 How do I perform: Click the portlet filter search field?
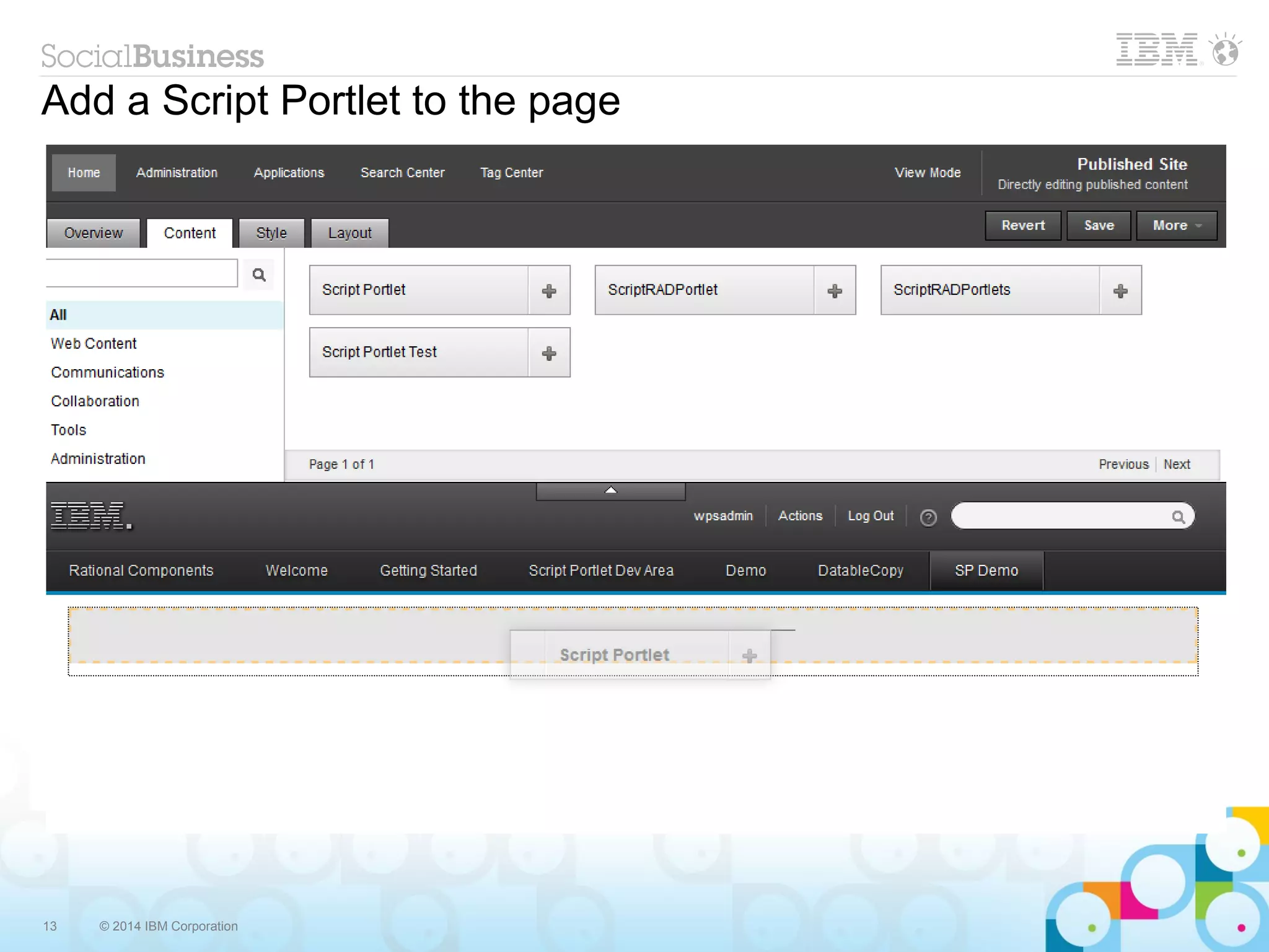click(142, 273)
